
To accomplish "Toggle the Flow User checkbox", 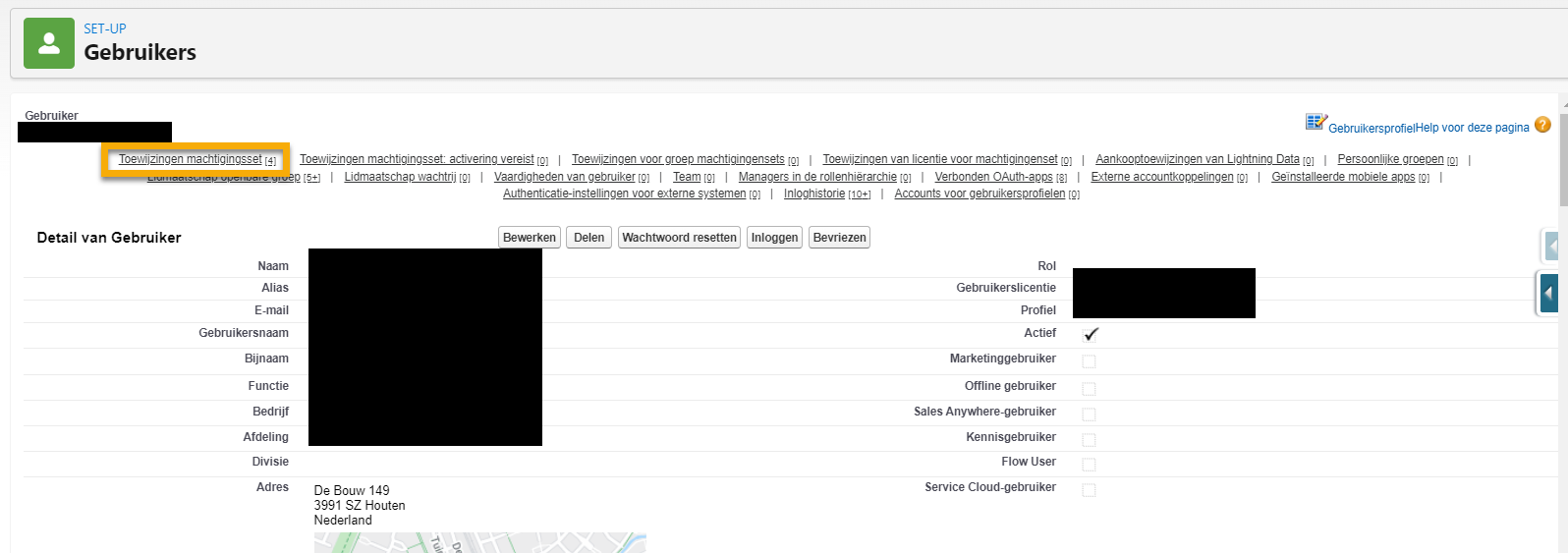I will pyautogui.click(x=1089, y=465).
